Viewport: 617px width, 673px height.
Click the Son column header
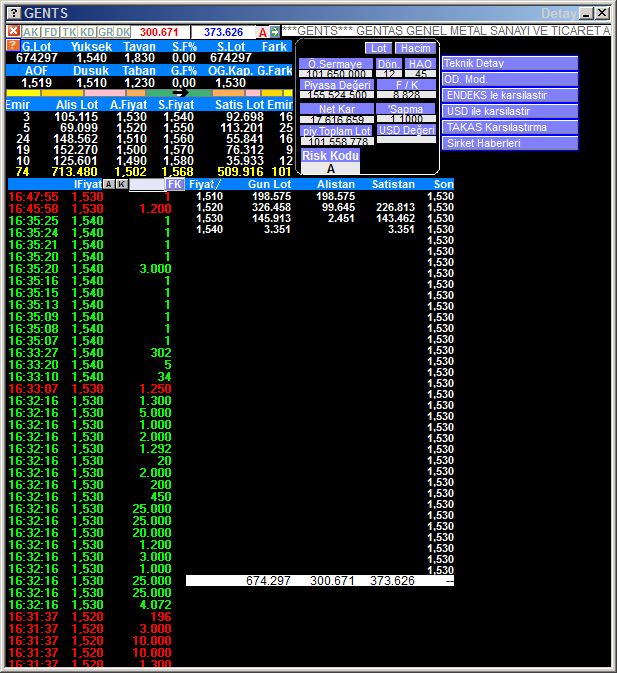coord(444,184)
